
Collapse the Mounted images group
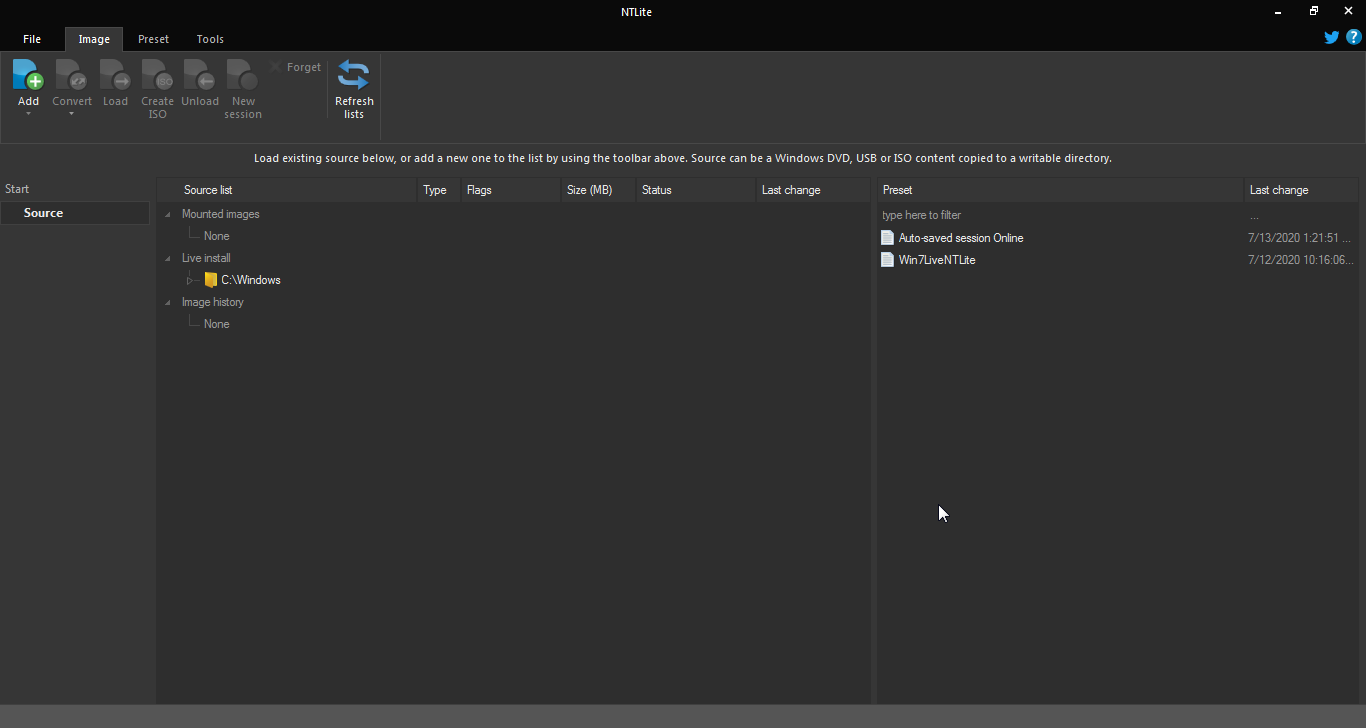pyautogui.click(x=168, y=214)
